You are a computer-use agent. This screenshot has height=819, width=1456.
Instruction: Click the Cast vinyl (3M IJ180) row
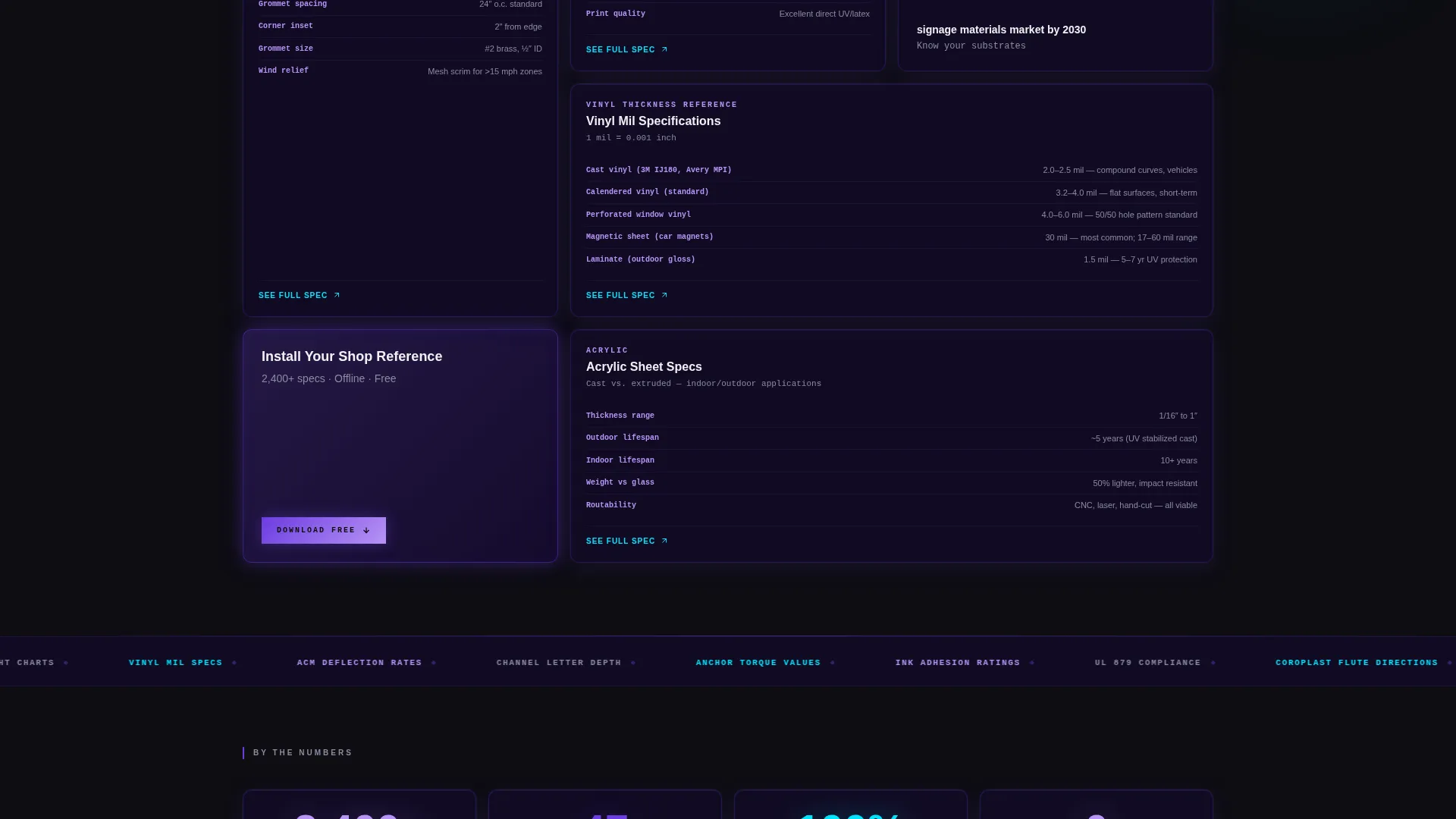892,171
